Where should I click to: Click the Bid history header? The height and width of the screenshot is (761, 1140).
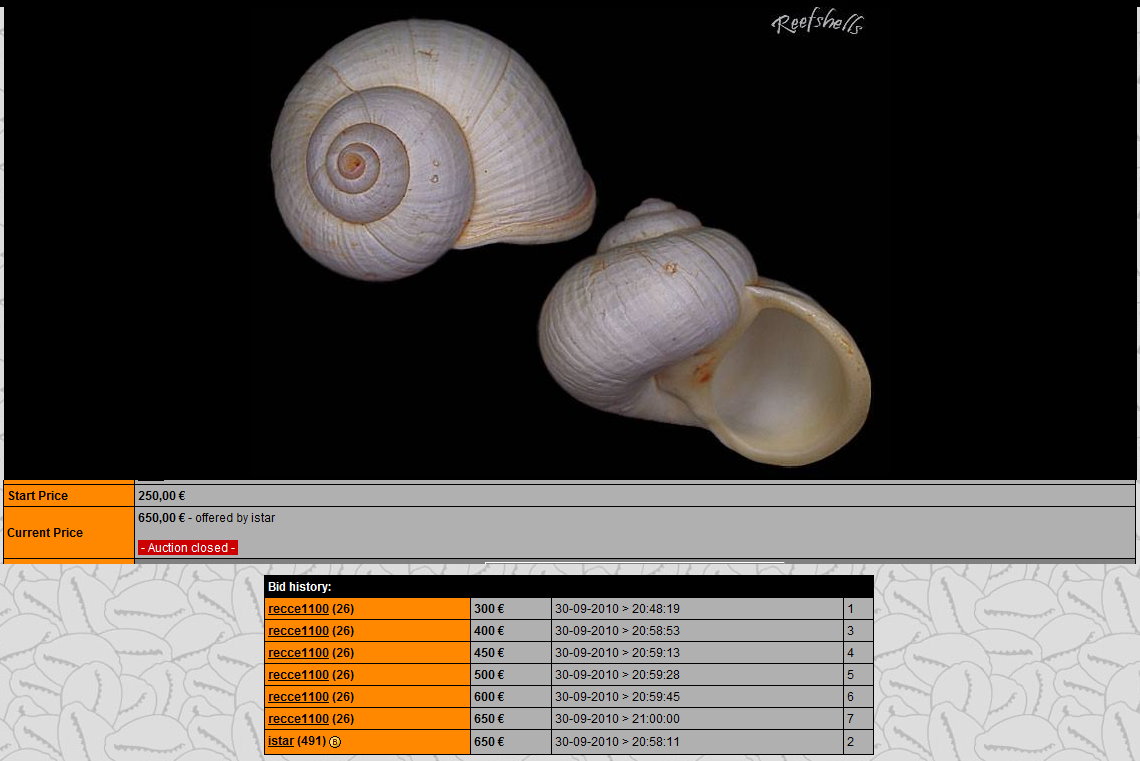click(x=300, y=587)
